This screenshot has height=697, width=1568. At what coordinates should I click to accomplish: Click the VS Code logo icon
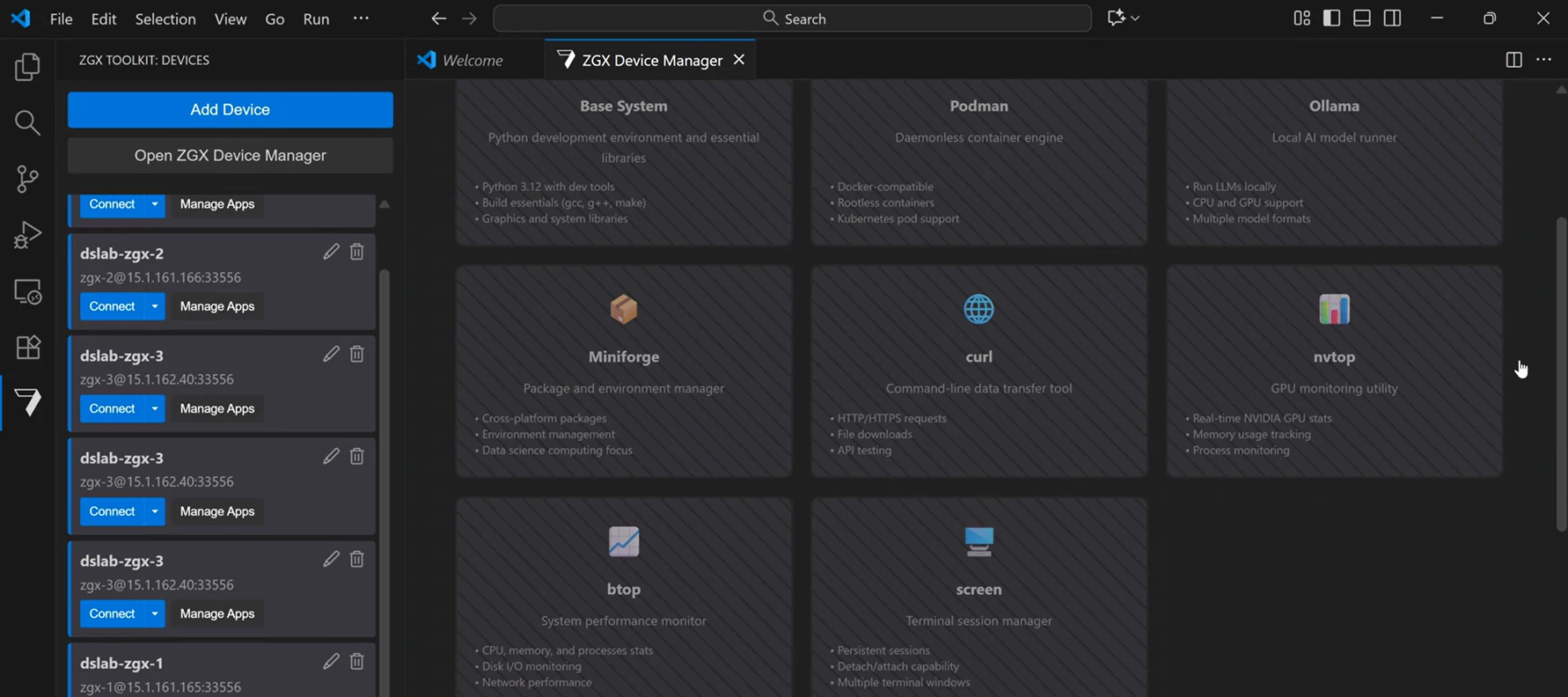point(20,18)
